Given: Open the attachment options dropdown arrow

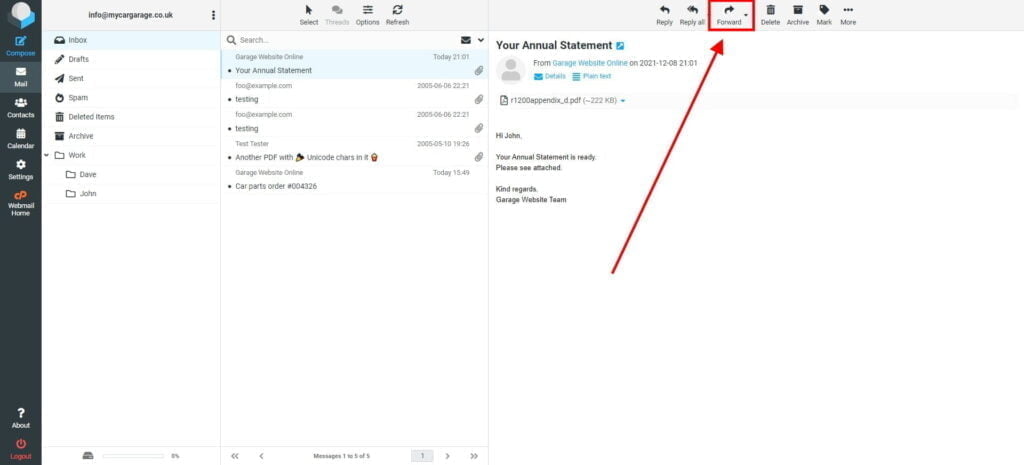Looking at the screenshot, I should tap(623, 101).
